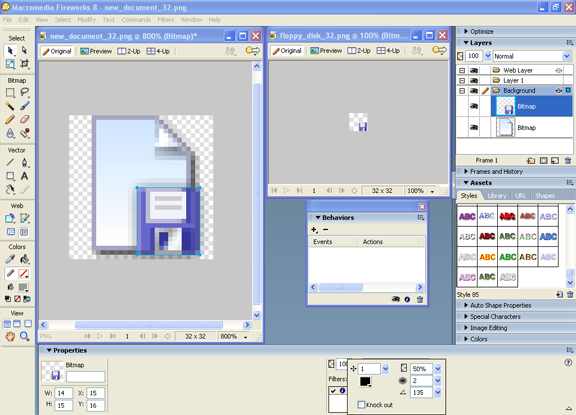Enable the Knock out checkbox
The height and width of the screenshot is (415, 576).
point(361,405)
